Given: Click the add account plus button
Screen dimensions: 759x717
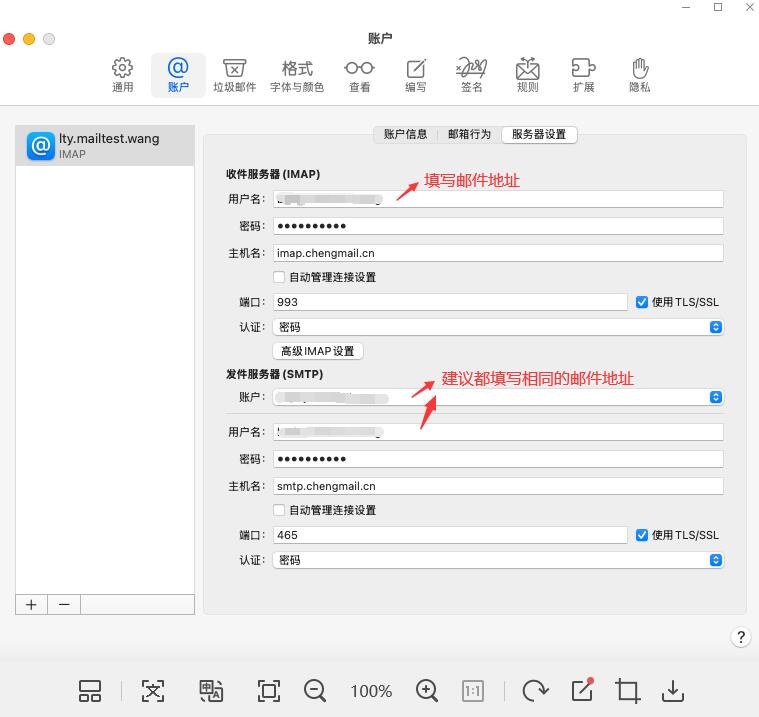Looking at the screenshot, I should coord(31,605).
